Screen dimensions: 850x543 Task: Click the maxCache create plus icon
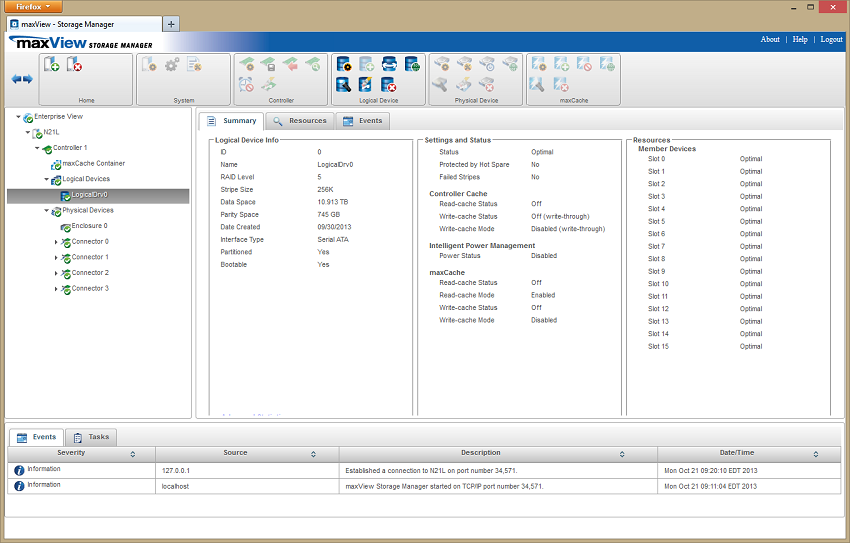[562, 64]
